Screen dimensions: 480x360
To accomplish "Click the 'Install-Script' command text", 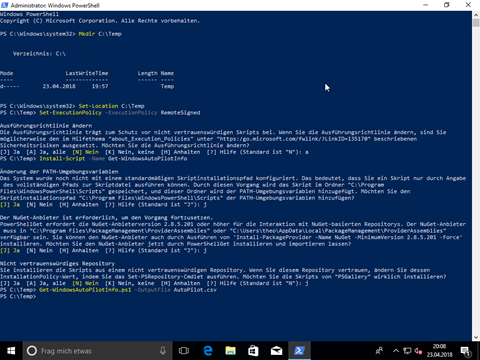I will [62, 159].
